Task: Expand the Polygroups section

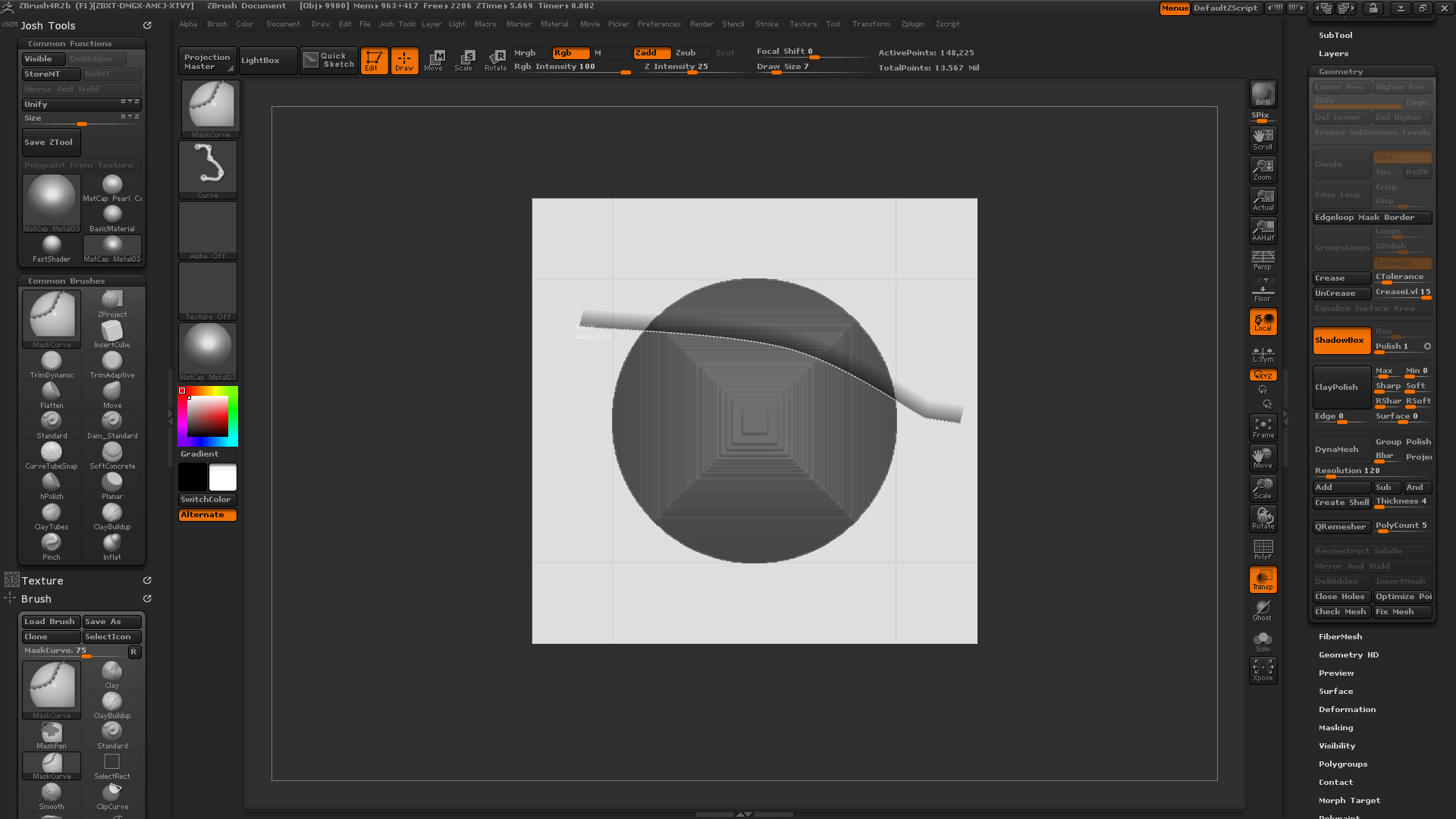Action: [x=1342, y=764]
